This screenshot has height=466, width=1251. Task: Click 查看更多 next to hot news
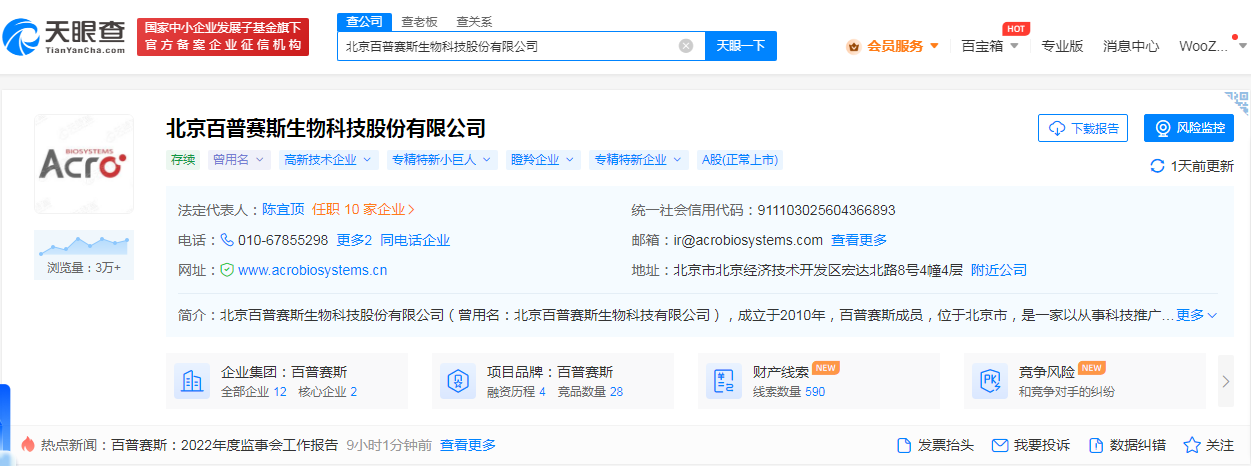point(468,445)
